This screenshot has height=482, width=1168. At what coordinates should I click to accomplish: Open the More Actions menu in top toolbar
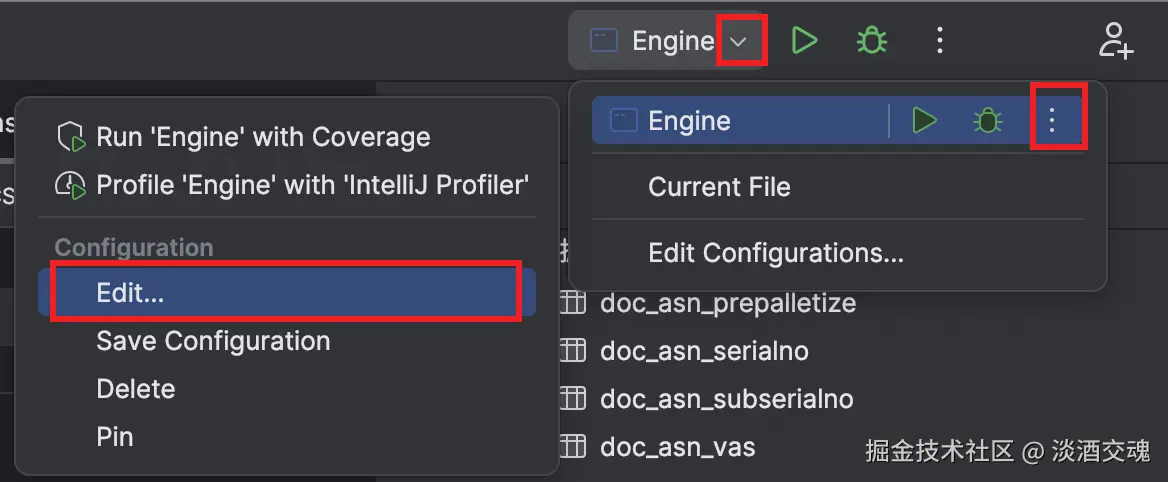(x=939, y=40)
